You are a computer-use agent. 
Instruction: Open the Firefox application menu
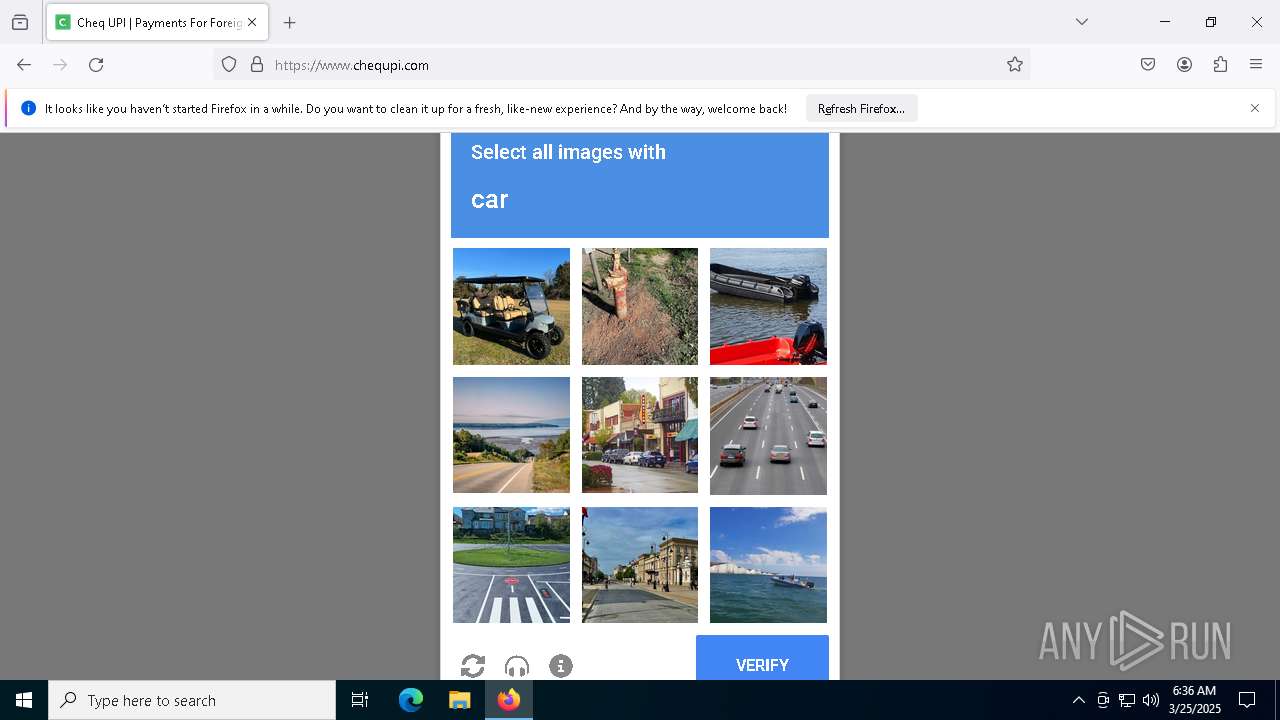click(x=1256, y=65)
